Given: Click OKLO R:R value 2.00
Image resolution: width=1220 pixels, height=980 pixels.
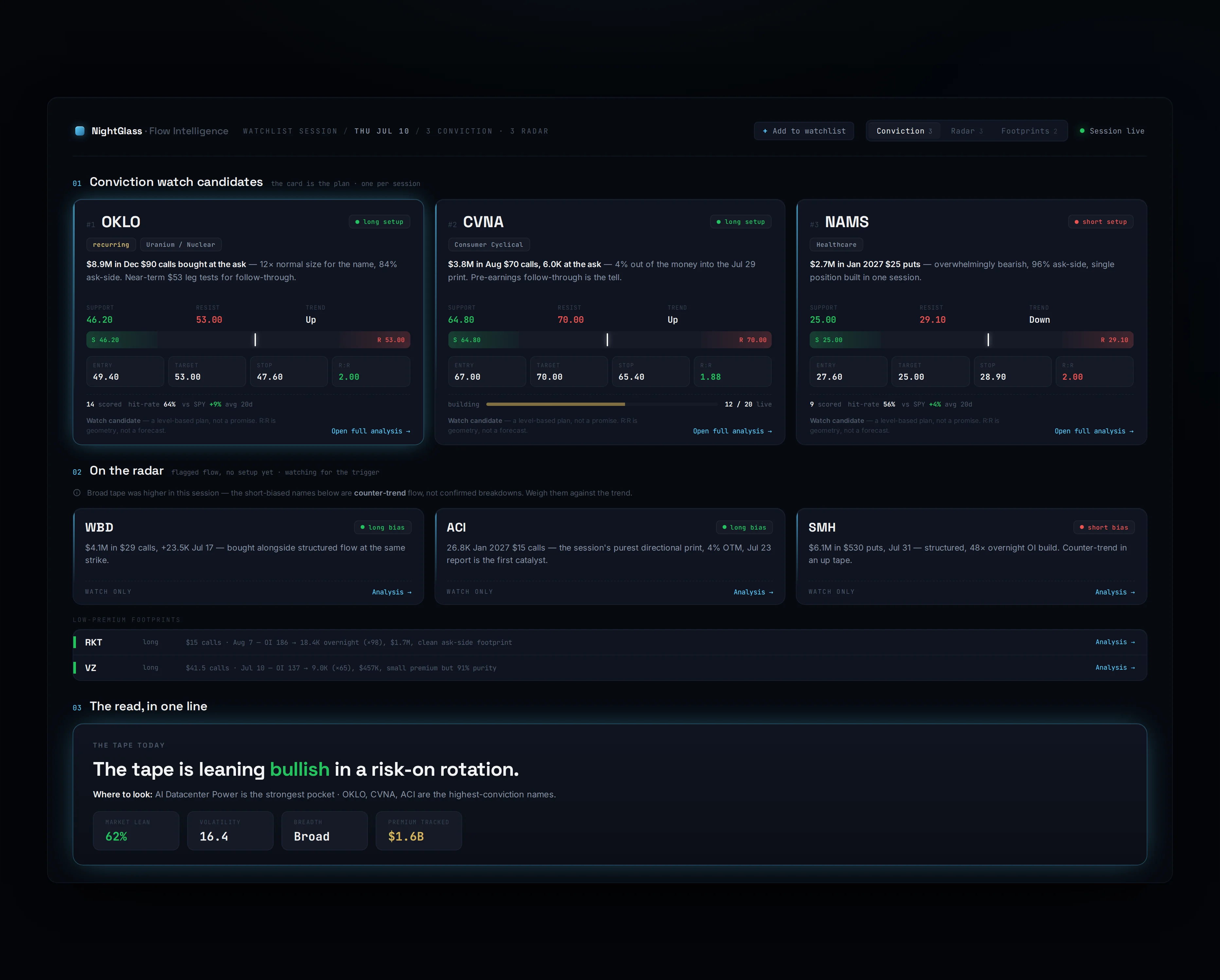Looking at the screenshot, I should [349, 377].
